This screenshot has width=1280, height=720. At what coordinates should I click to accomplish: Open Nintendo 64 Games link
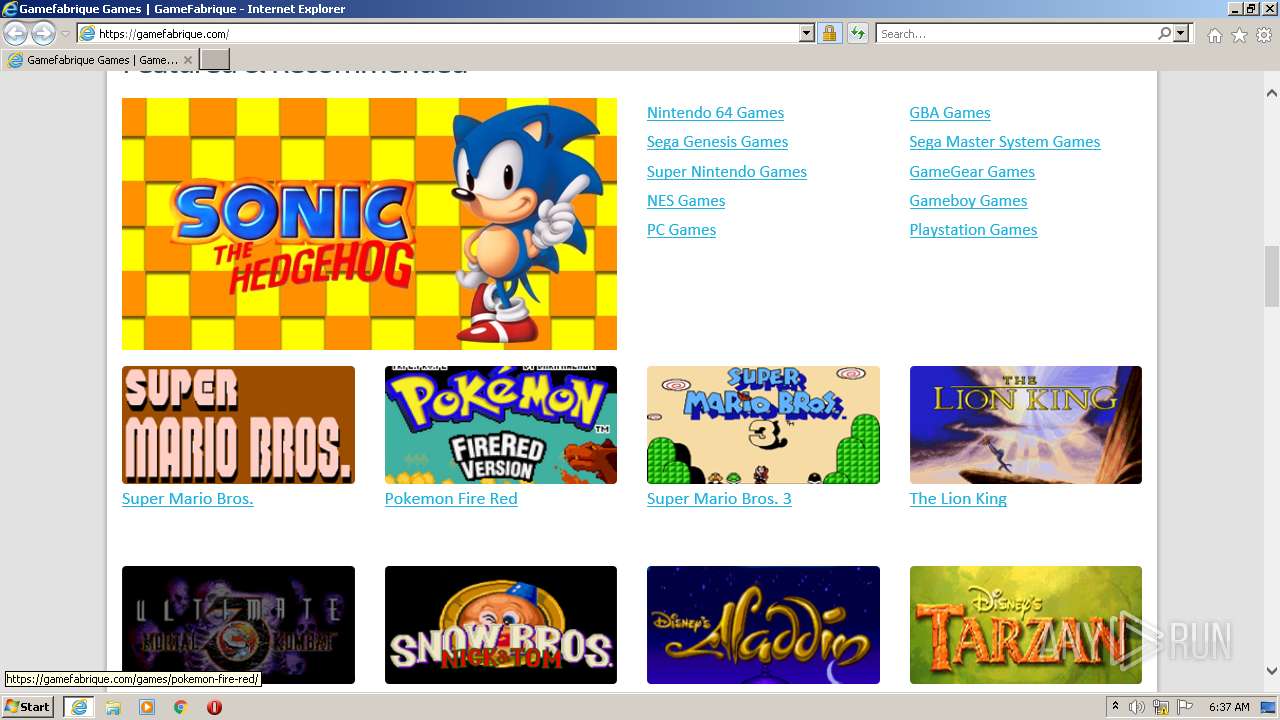pyautogui.click(x=715, y=113)
